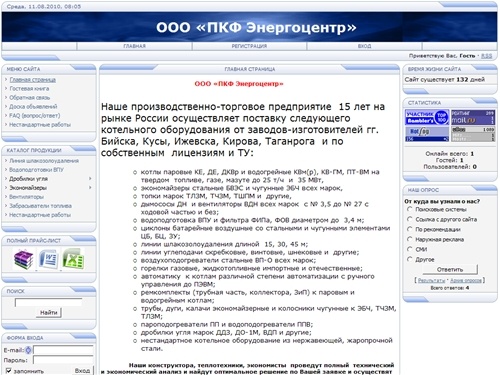Image resolution: width=500 pixels, height=375 pixels.
Task: Select poll option По рекомендации
Action: [410, 229]
